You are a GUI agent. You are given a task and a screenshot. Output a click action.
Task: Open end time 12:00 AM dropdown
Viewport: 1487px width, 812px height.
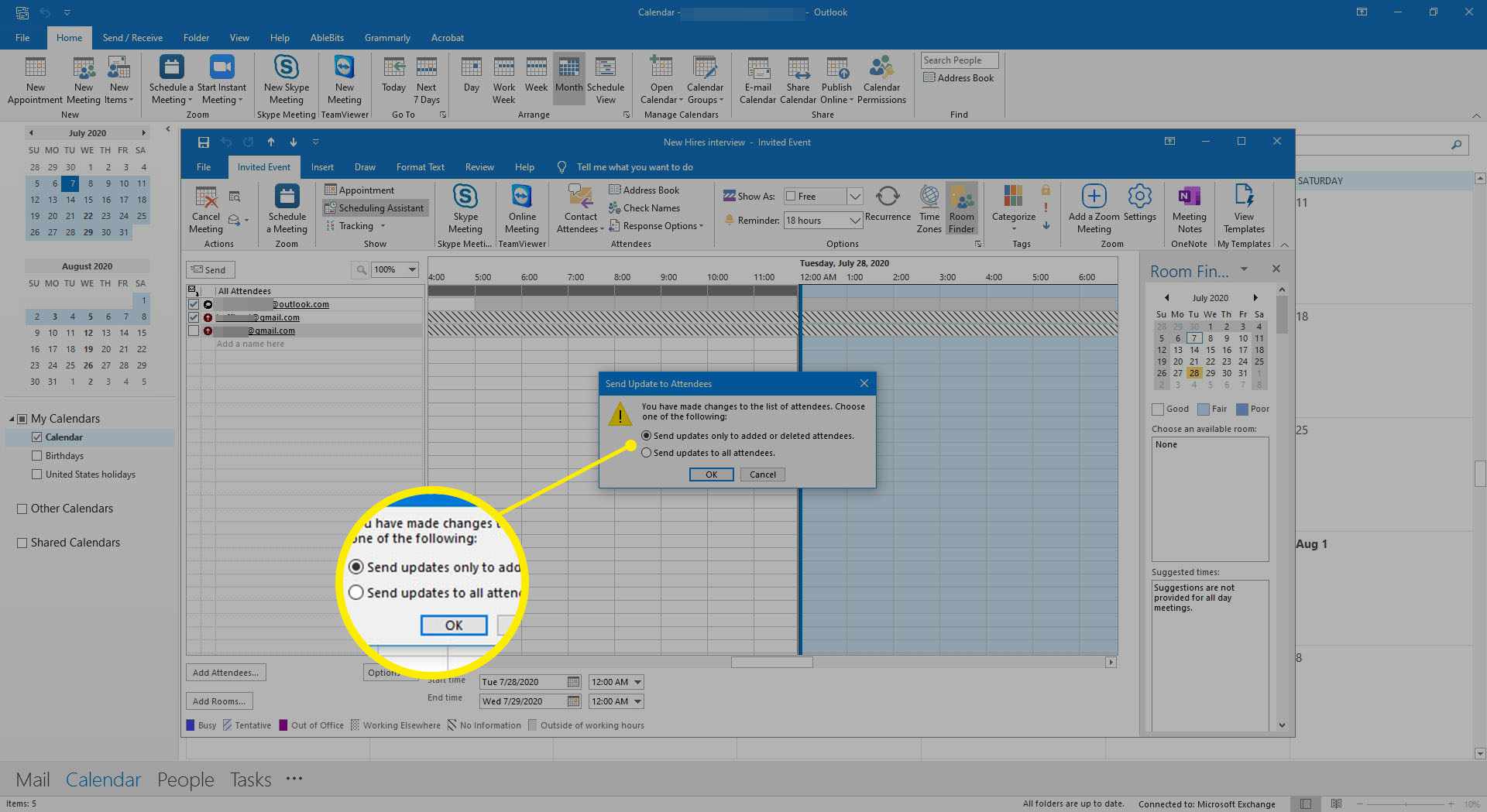point(637,701)
